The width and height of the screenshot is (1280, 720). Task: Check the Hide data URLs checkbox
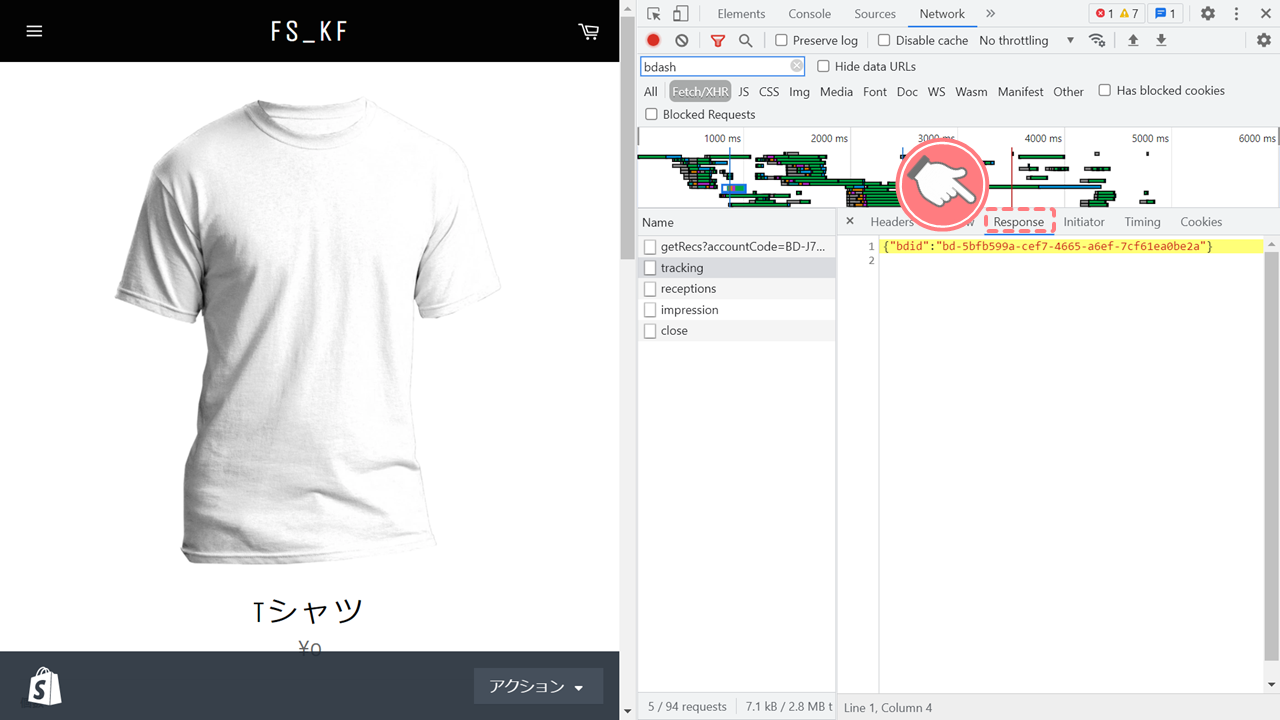823,66
